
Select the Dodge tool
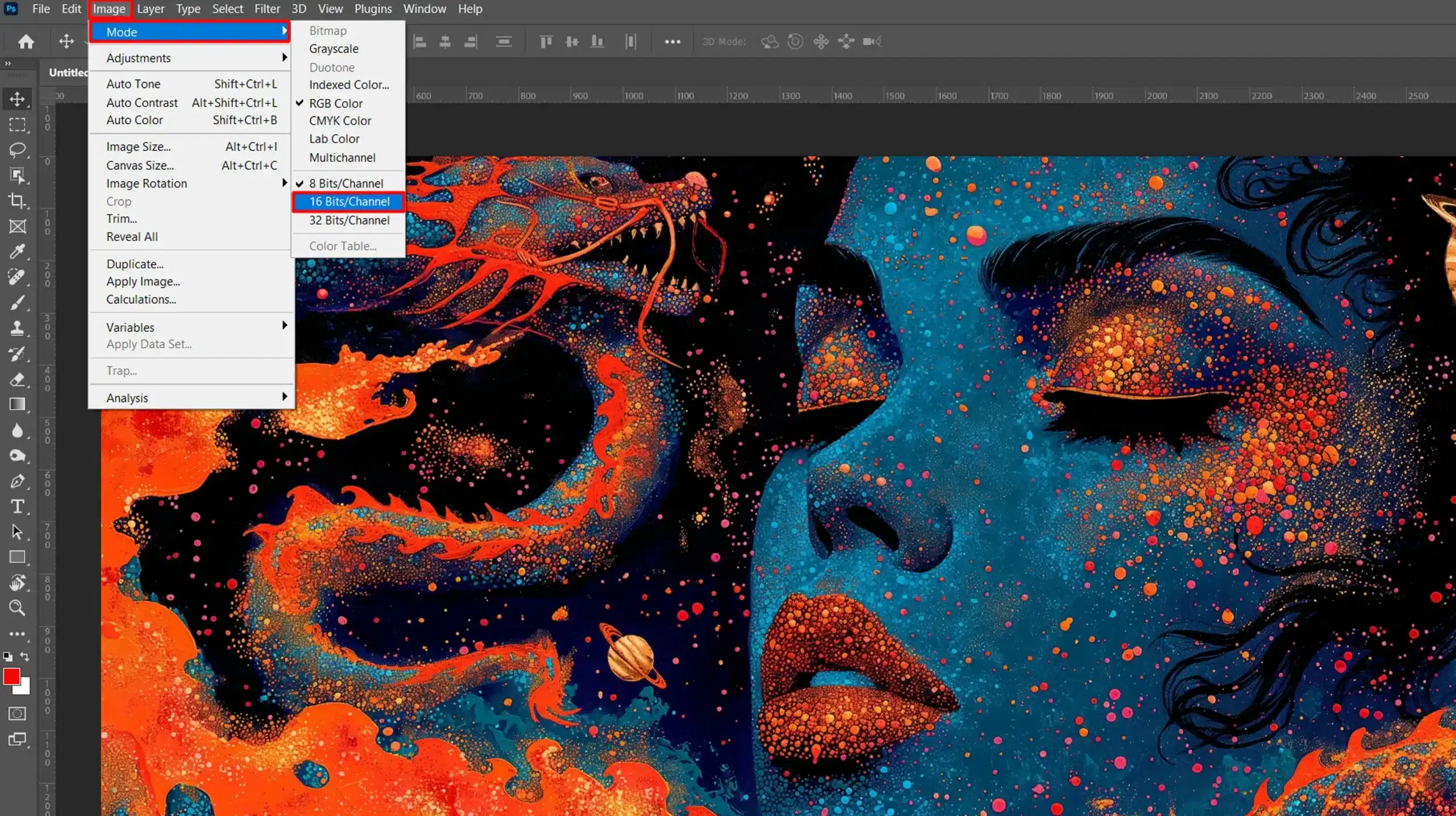(17, 455)
